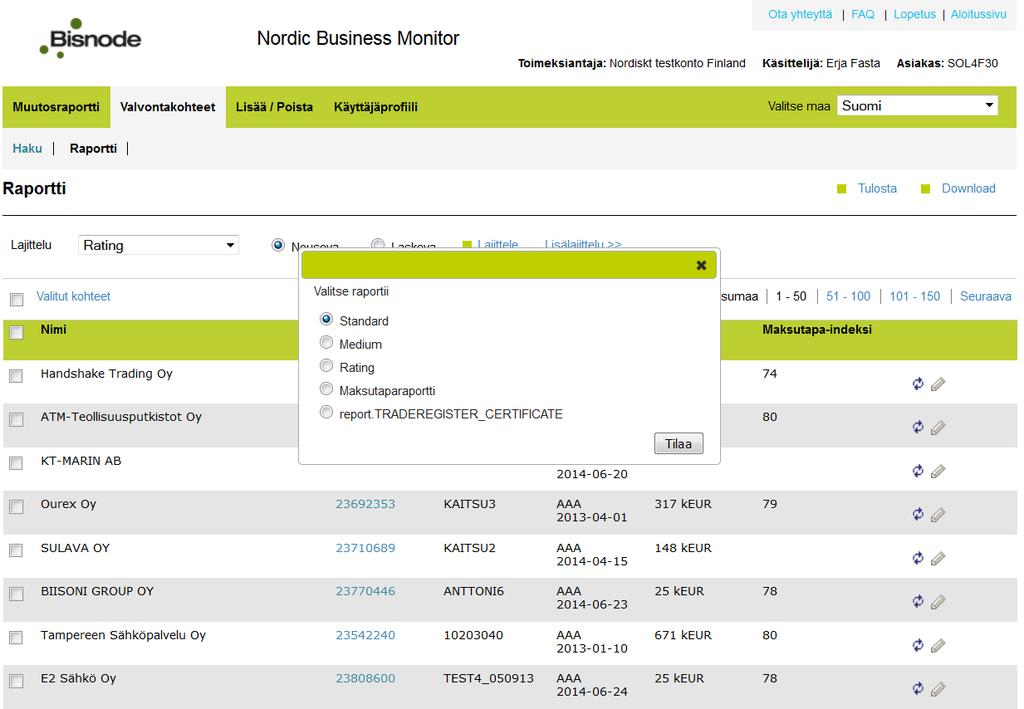Image resolution: width=1024 pixels, height=709 pixels.
Task: Tick the checkbox for SULAVA OY
Action: [16, 550]
